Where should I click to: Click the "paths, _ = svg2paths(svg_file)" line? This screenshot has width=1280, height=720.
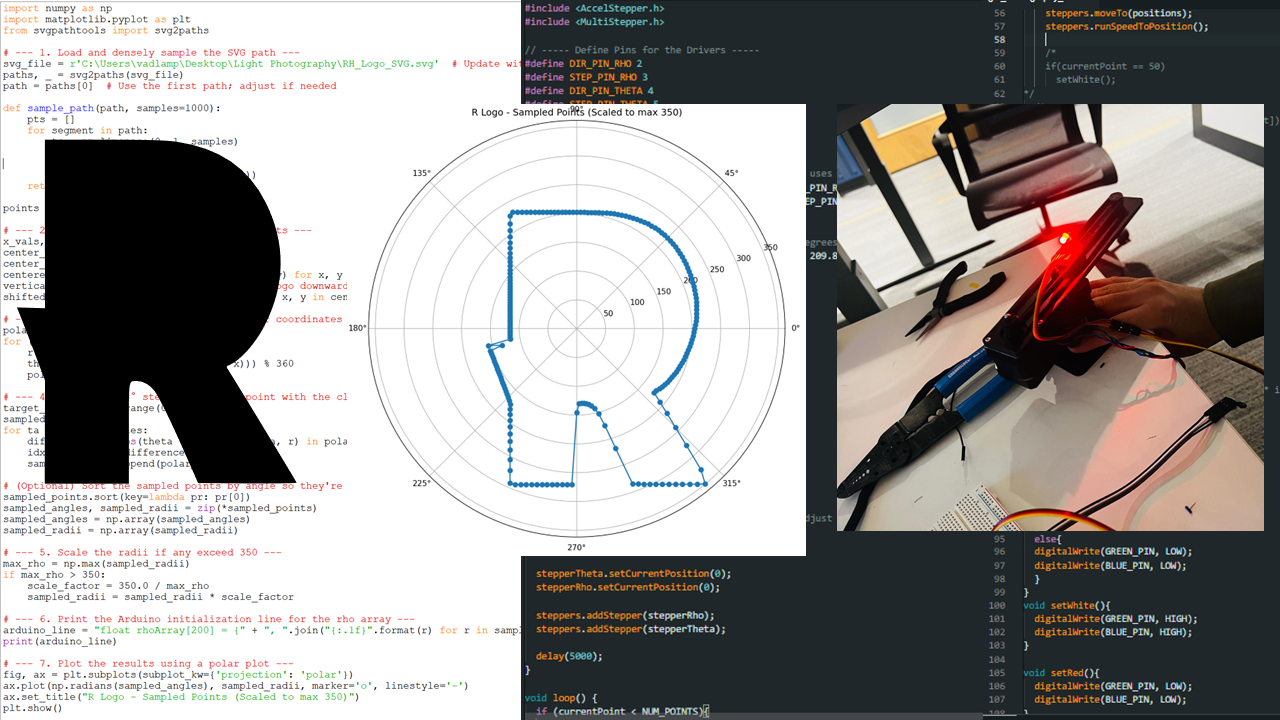(x=93, y=75)
